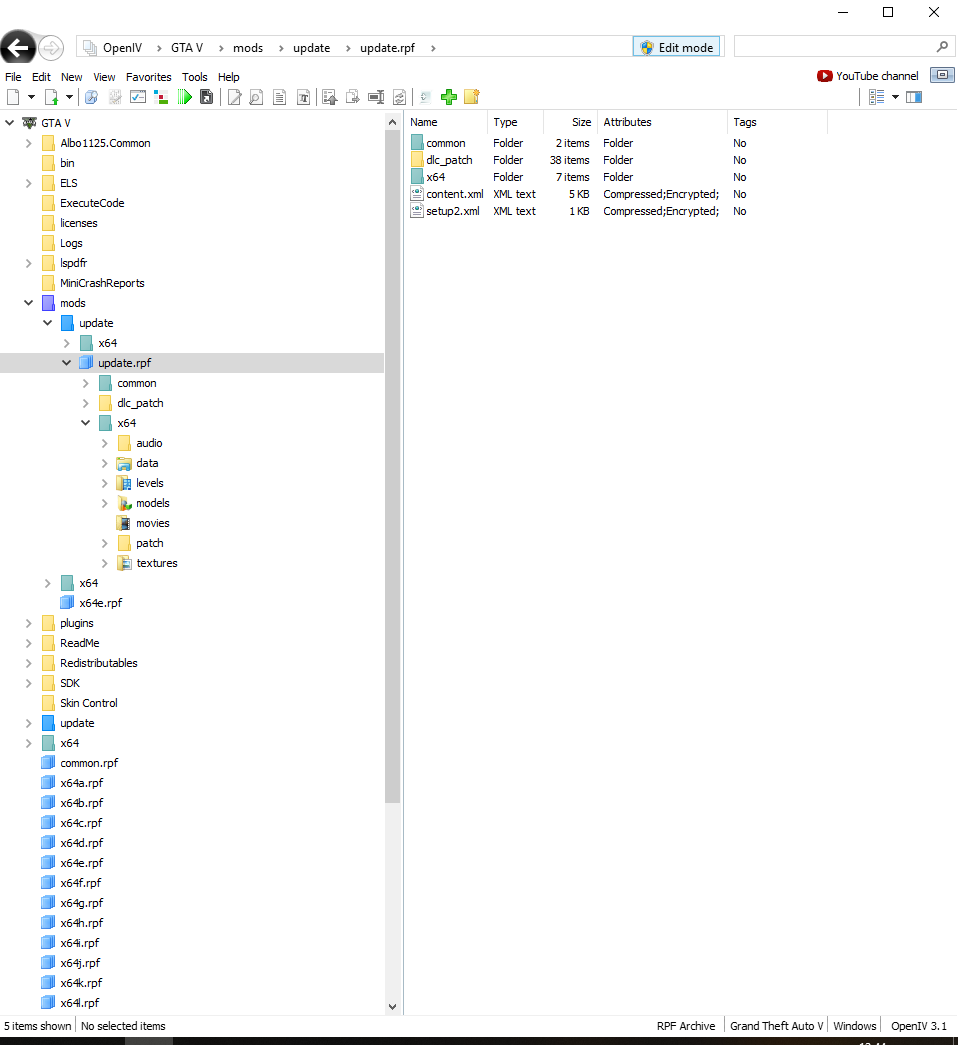Image resolution: width=958 pixels, height=1045 pixels.
Task: Click inside the search input field
Action: click(833, 47)
